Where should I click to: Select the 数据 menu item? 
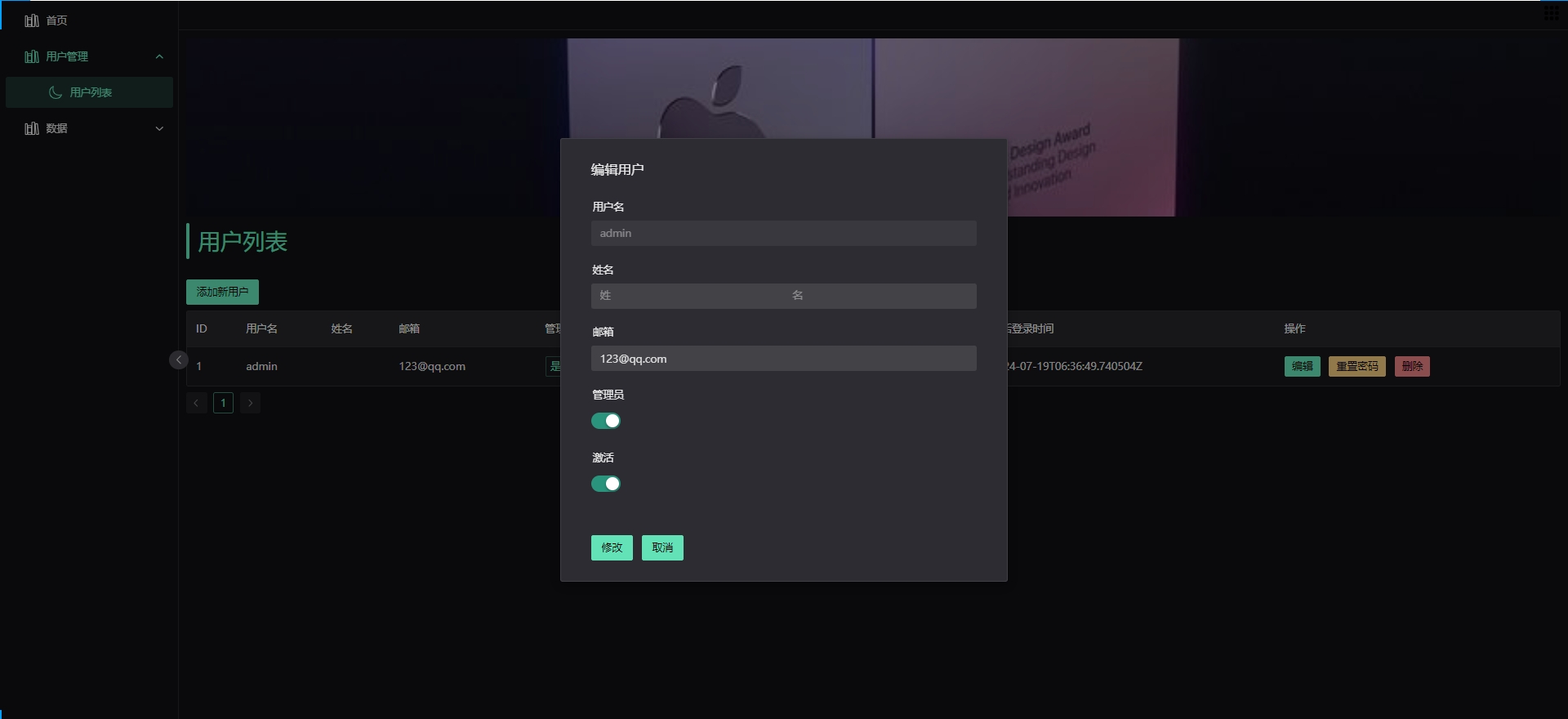point(89,128)
